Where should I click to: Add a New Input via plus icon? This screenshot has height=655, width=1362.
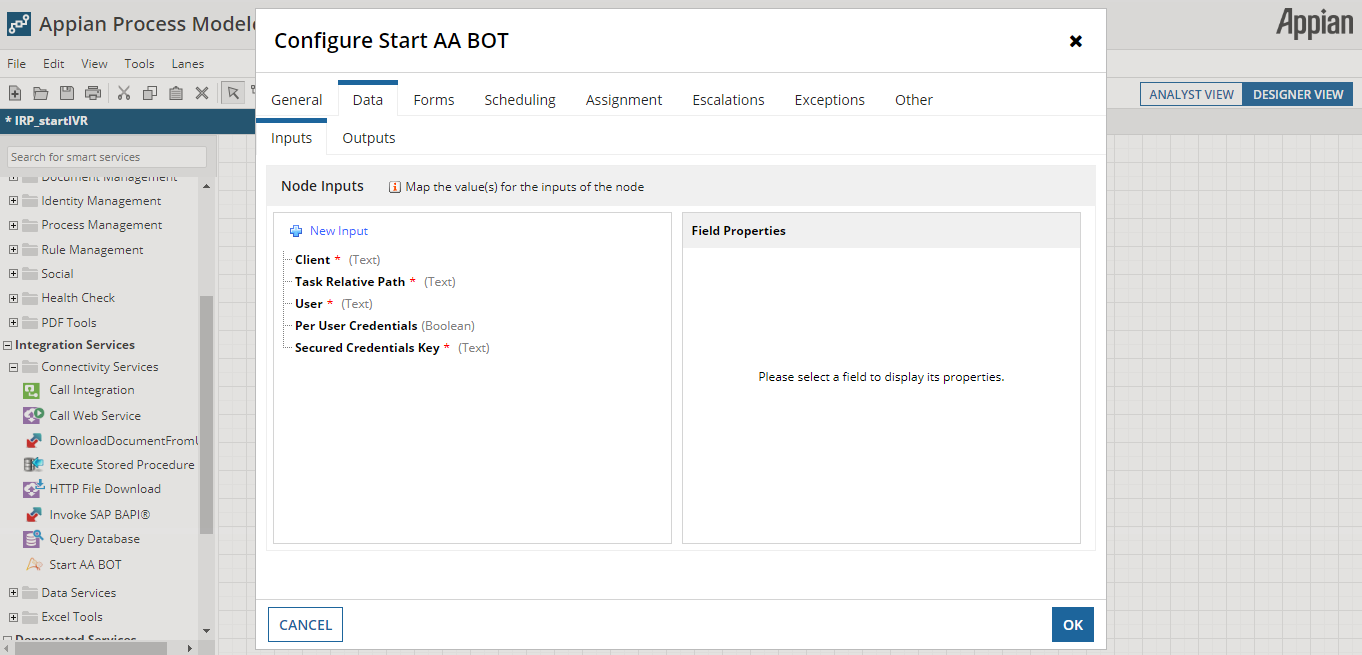click(x=296, y=231)
